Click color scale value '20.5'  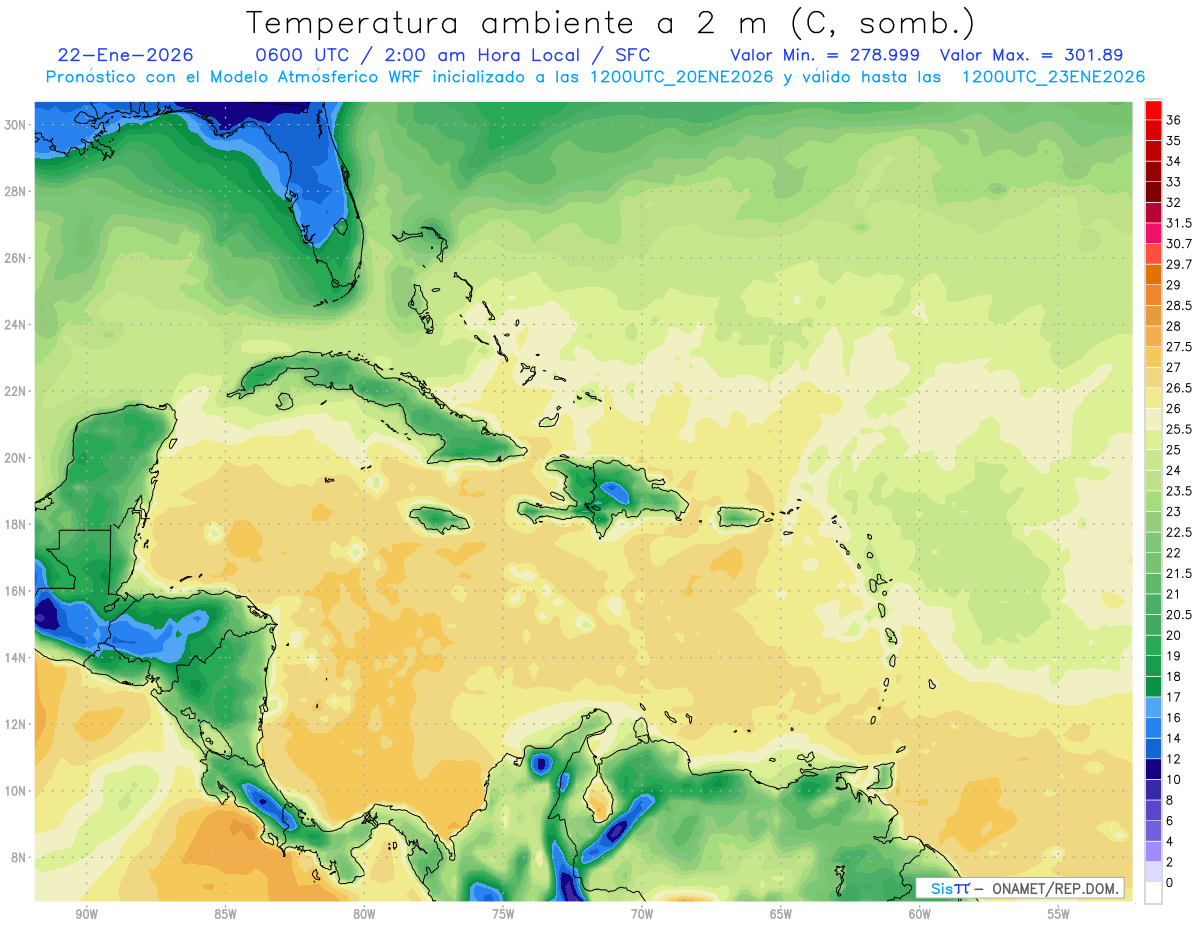point(1179,614)
